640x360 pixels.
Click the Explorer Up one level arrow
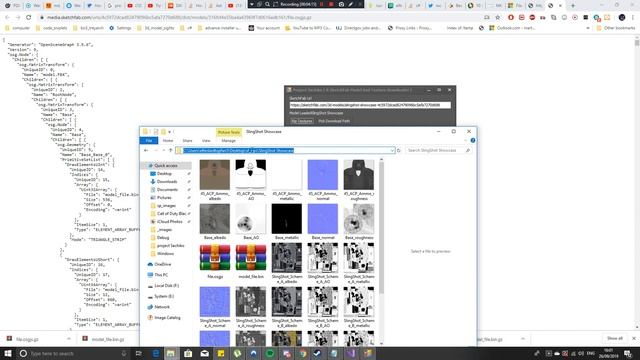pos(171,151)
